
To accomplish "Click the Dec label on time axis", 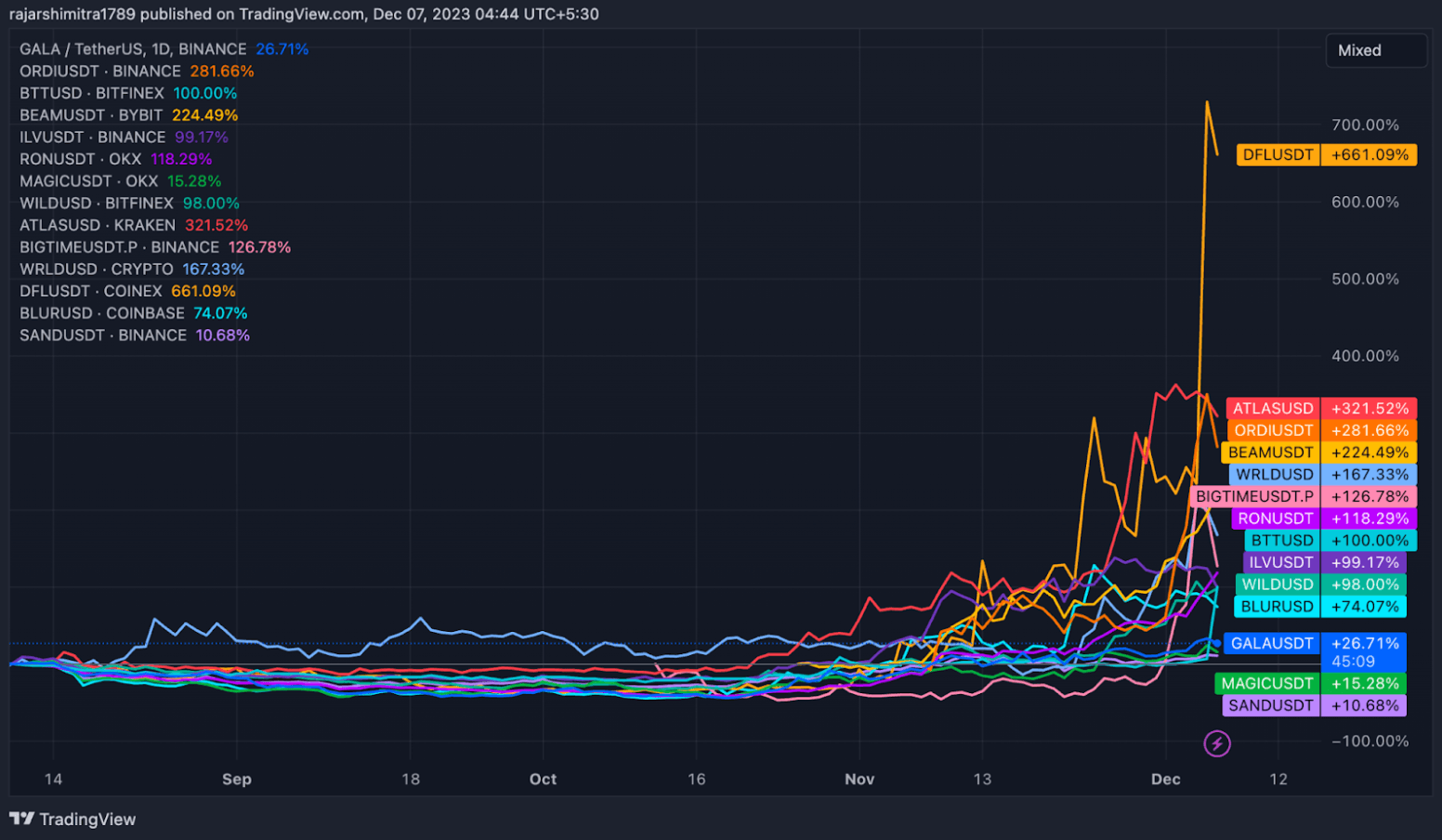I will pyautogui.click(x=1165, y=779).
